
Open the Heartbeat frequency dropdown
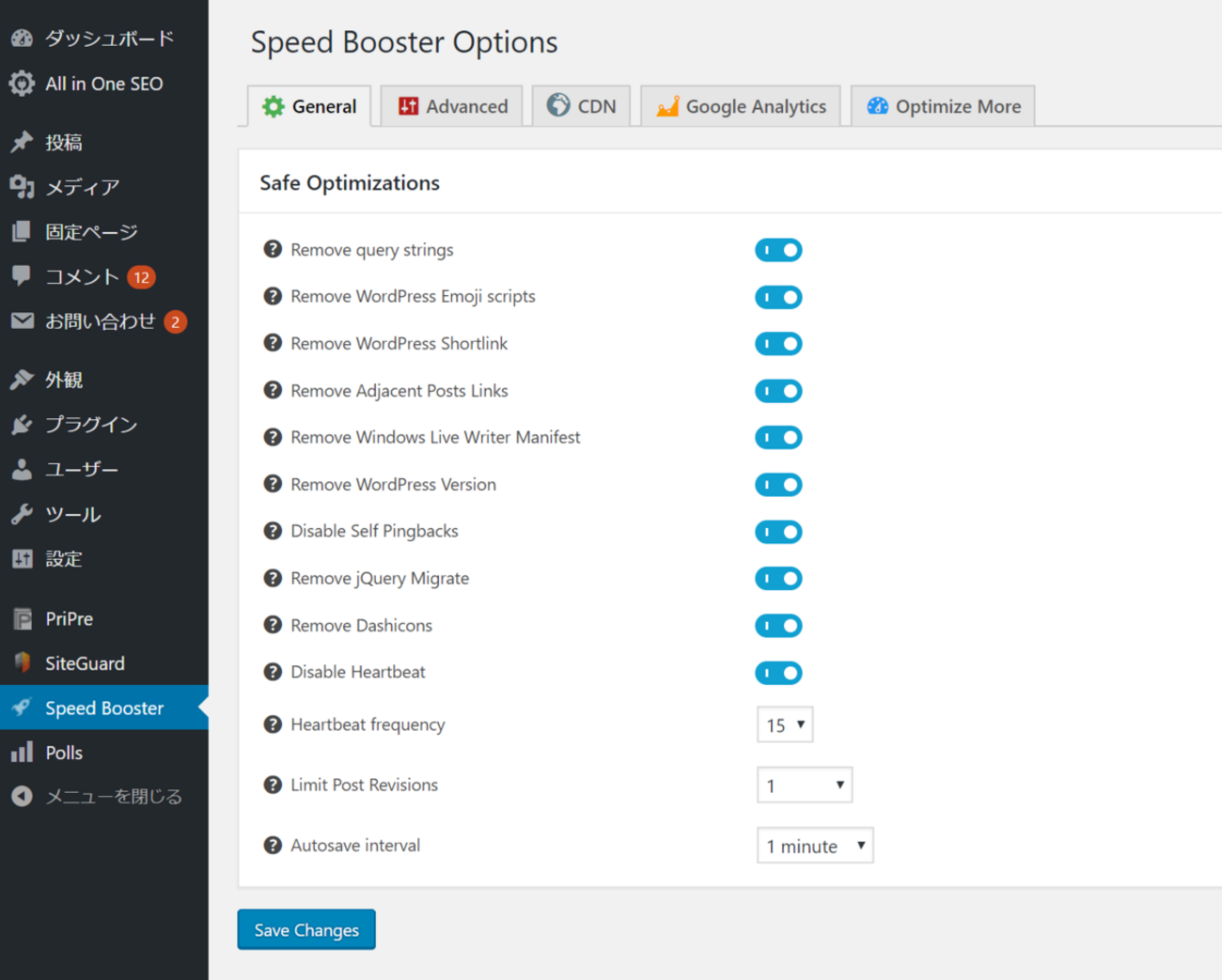[785, 725]
